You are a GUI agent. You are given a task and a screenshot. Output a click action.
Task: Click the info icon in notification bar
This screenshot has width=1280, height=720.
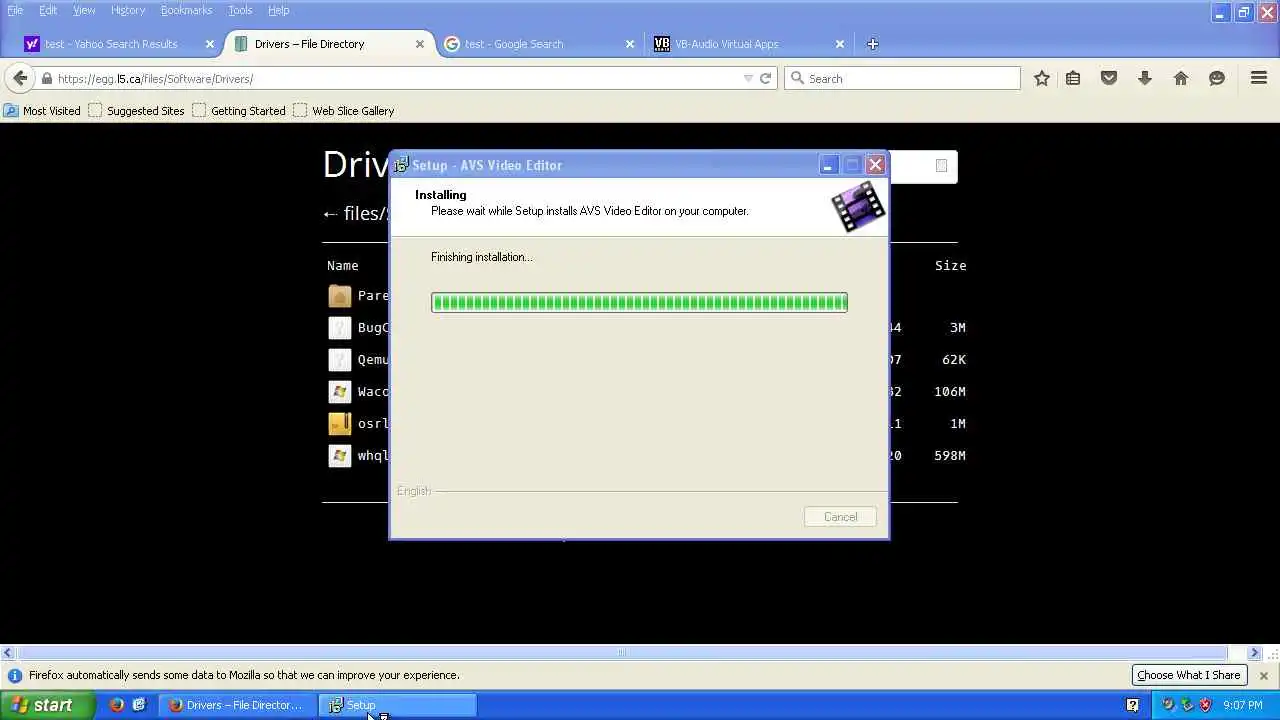click(x=14, y=675)
